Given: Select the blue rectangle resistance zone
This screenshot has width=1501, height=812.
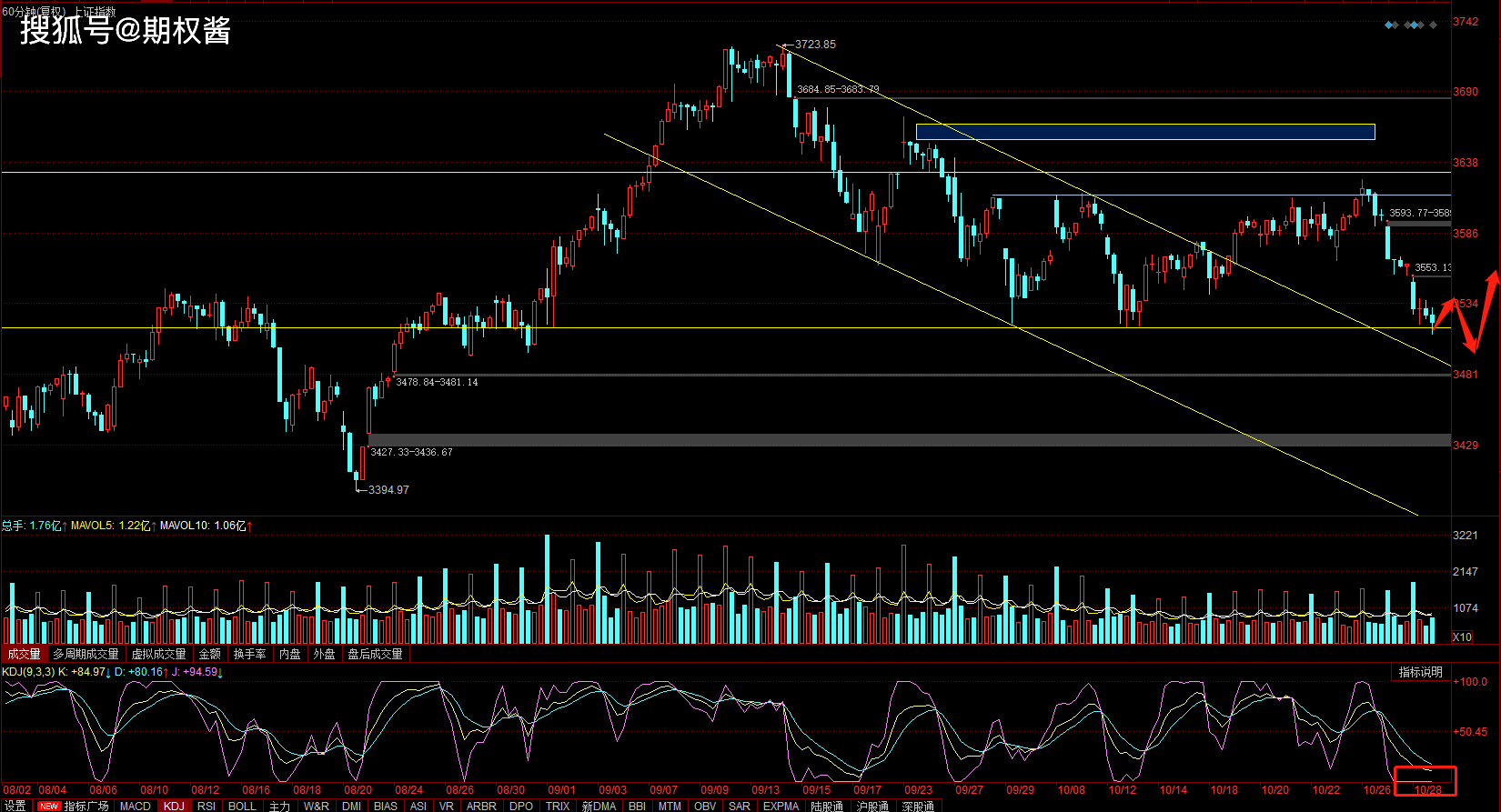Looking at the screenshot, I should pyautogui.click(x=1145, y=132).
